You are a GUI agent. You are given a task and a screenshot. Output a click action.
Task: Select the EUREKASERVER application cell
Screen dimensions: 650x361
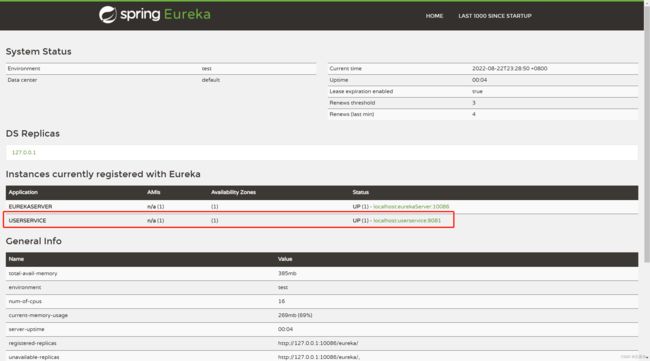[30, 206]
